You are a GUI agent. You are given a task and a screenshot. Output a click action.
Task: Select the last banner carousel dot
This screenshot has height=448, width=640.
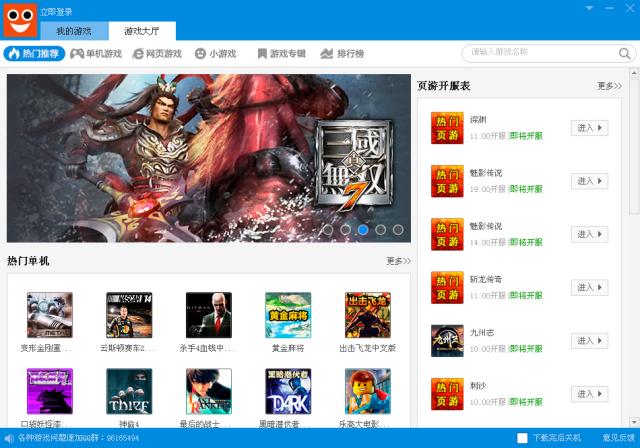[398, 230]
